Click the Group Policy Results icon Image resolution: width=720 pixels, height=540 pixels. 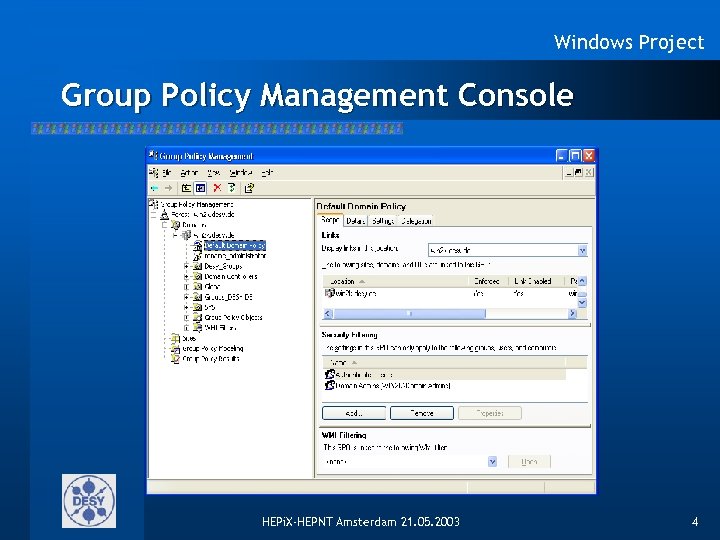click(x=175, y=359)
